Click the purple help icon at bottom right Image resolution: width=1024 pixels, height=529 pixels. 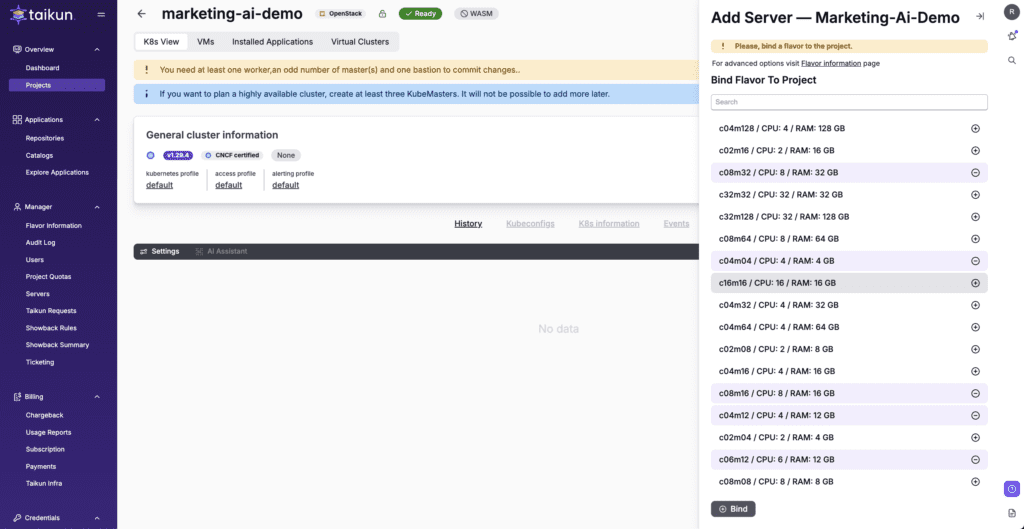pos(1012,489)
